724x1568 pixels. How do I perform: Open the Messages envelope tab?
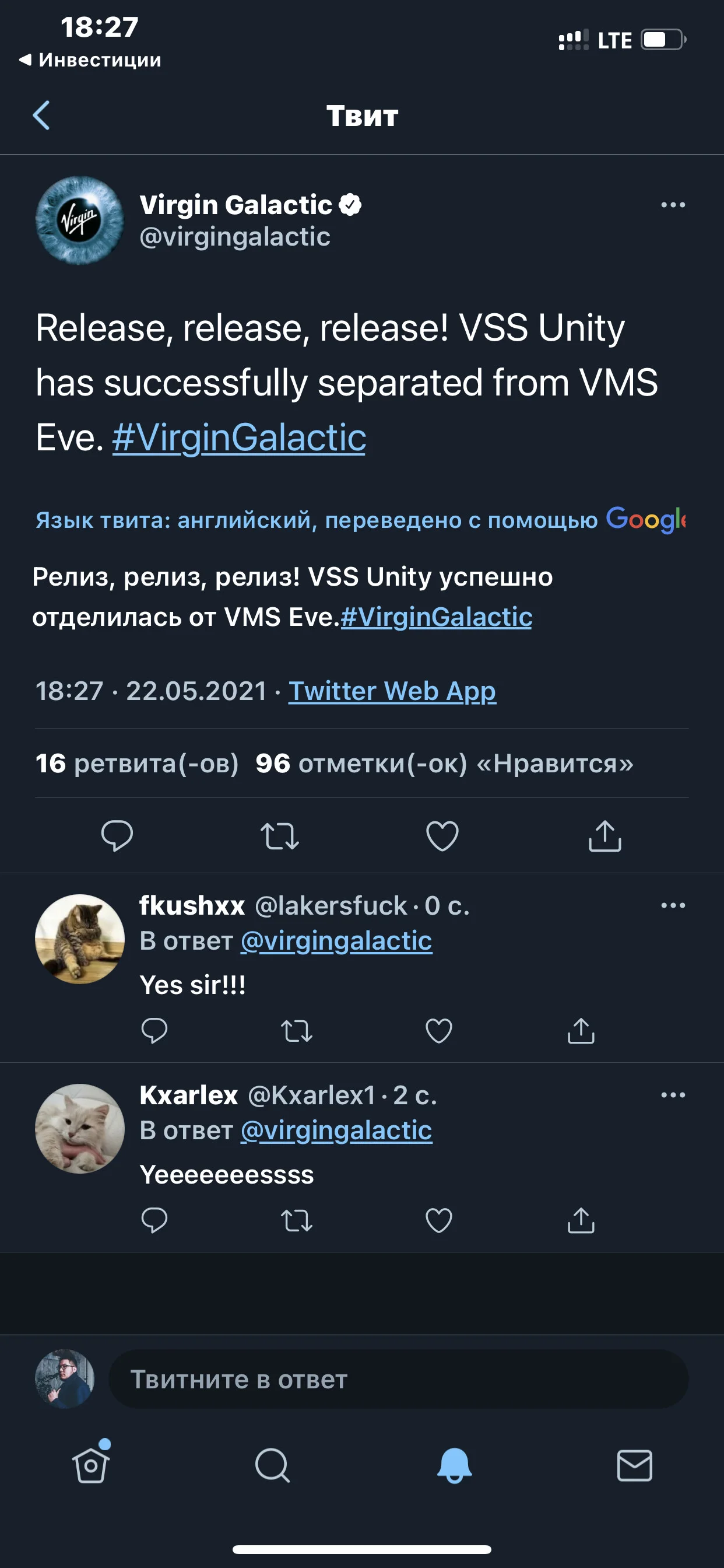point(635,1465)
